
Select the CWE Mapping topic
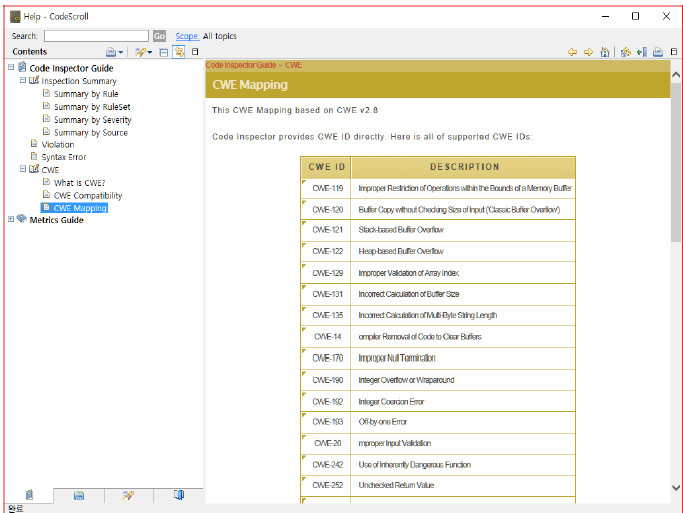point(80,208)
